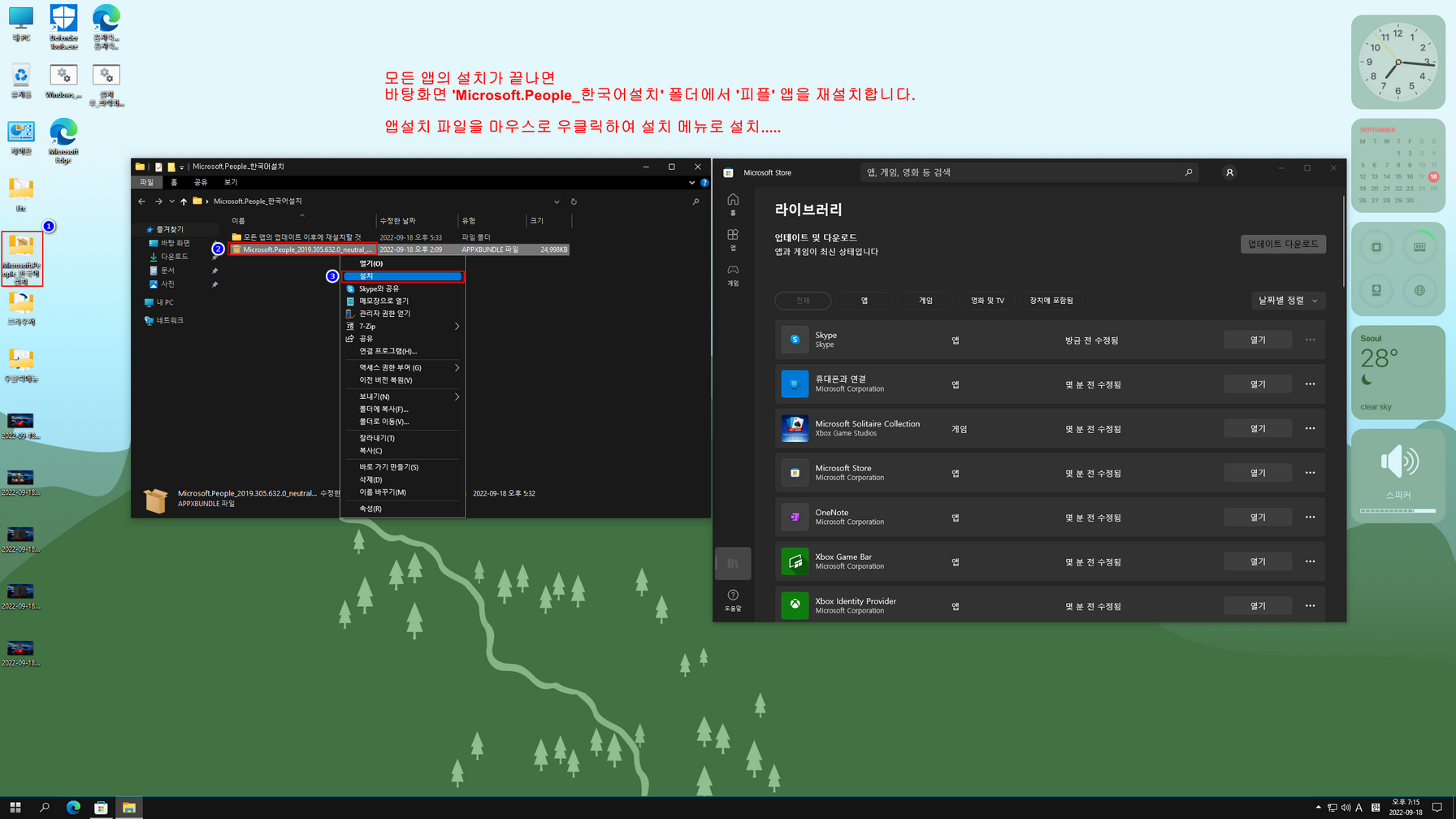
Task: Open more options for Skype row
Action: (x=1310, y=340)
